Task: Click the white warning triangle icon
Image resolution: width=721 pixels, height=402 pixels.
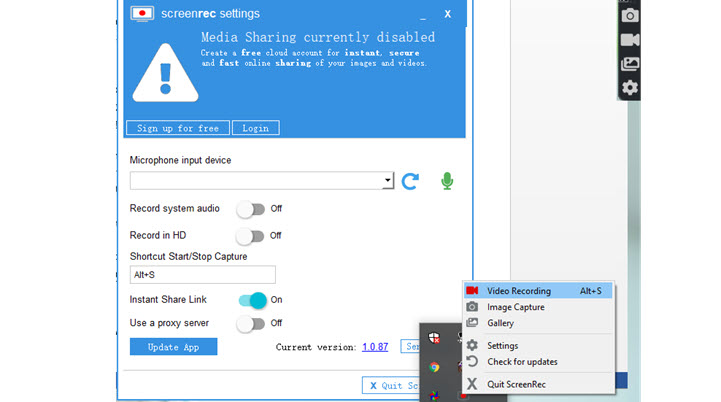Action: point(165,73)
